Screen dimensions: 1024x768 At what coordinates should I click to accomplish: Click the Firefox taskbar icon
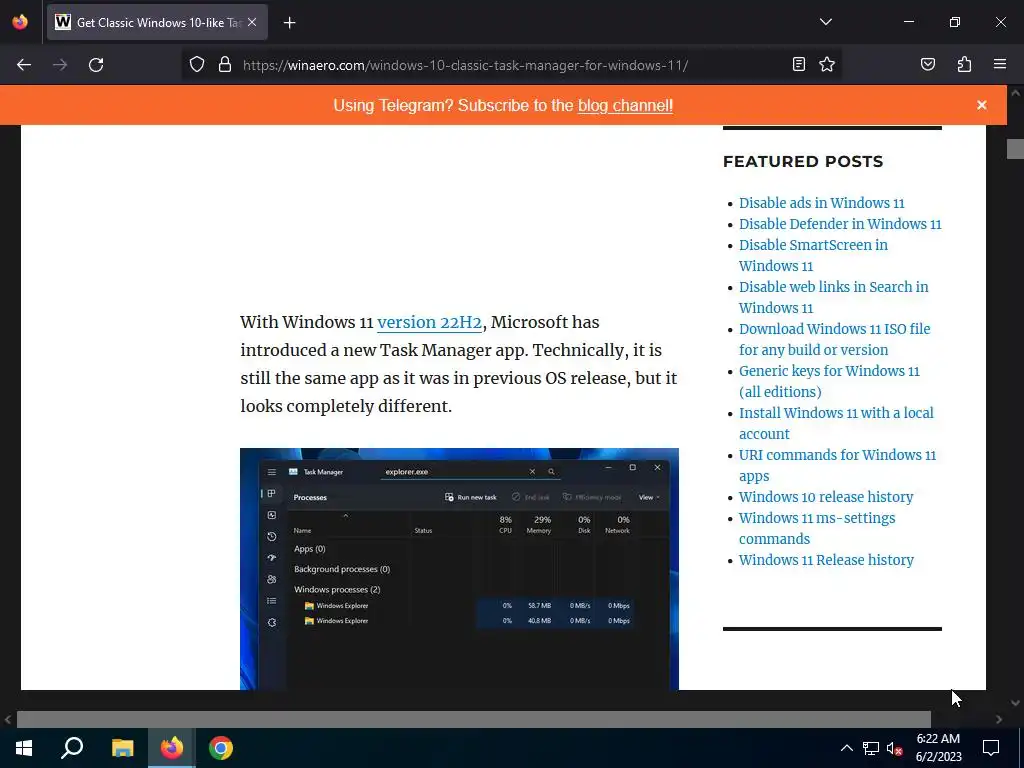tap(172, 748)
